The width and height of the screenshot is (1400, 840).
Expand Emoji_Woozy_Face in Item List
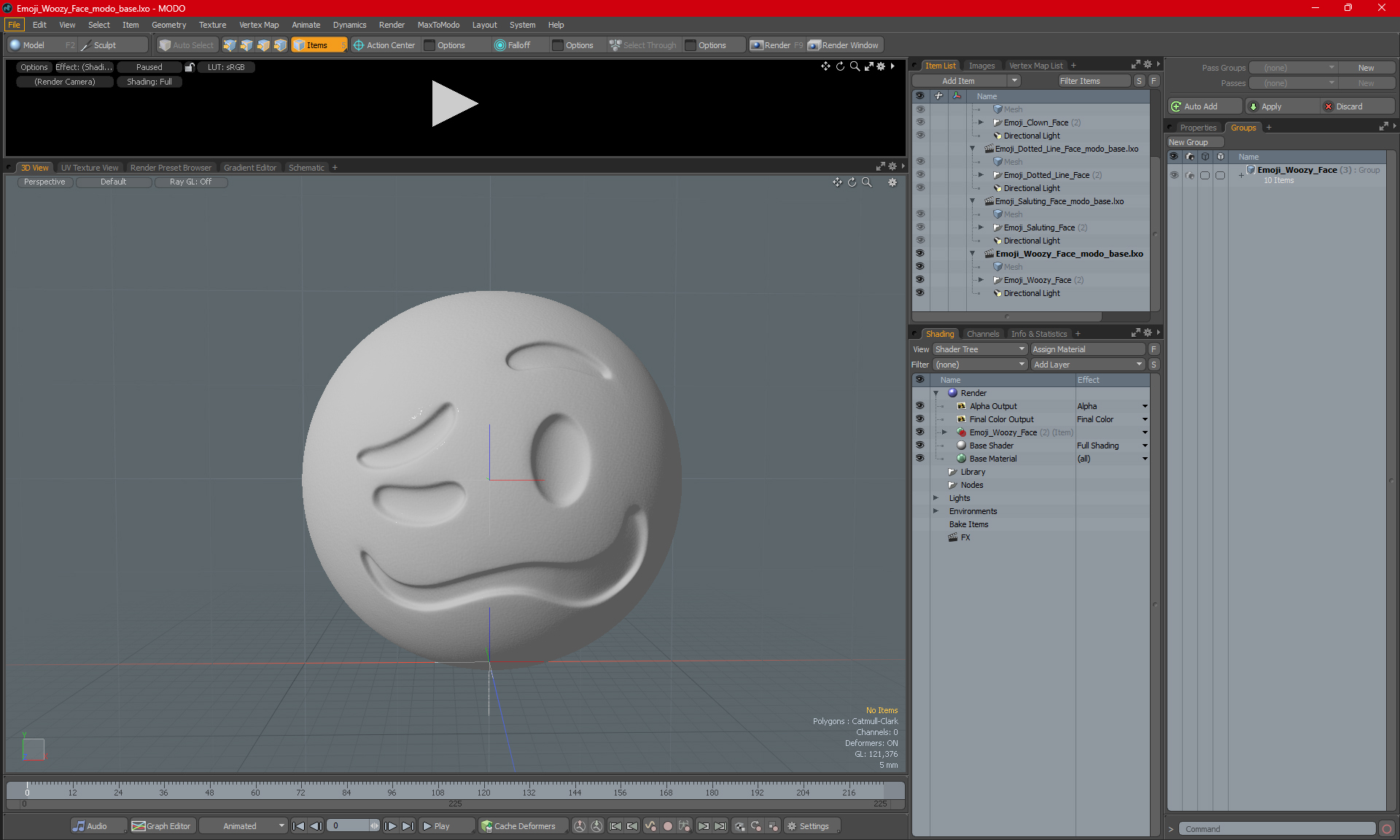pos(981,280)
